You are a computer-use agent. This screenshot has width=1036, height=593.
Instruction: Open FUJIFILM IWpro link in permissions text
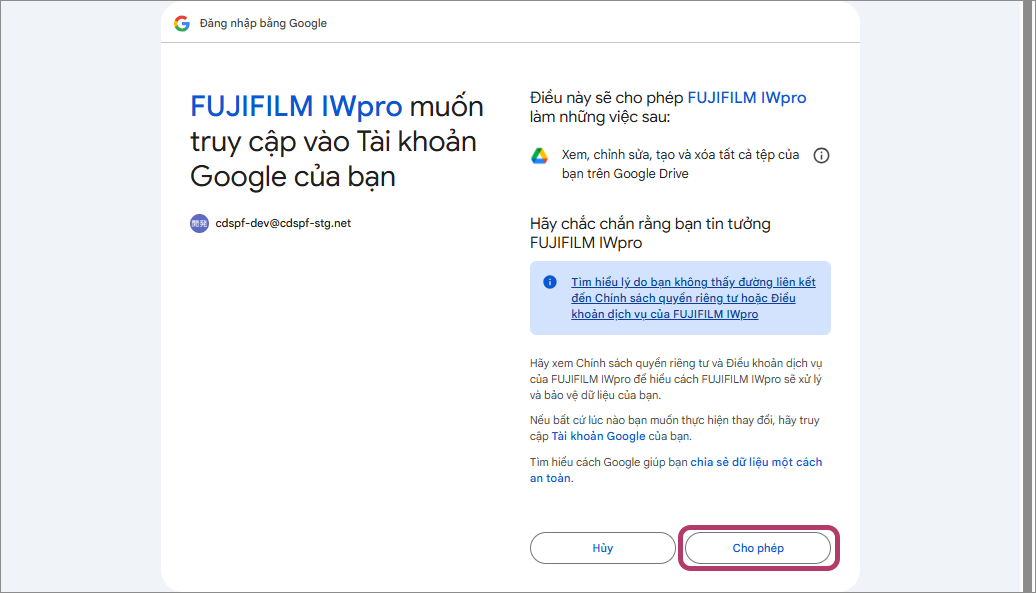747,98
